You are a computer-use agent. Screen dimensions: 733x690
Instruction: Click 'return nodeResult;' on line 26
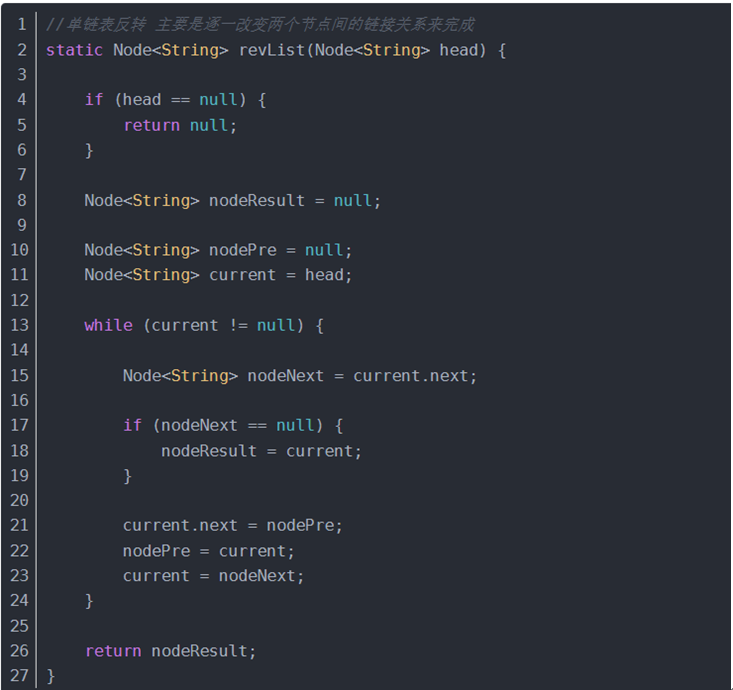tap(171, 651)
